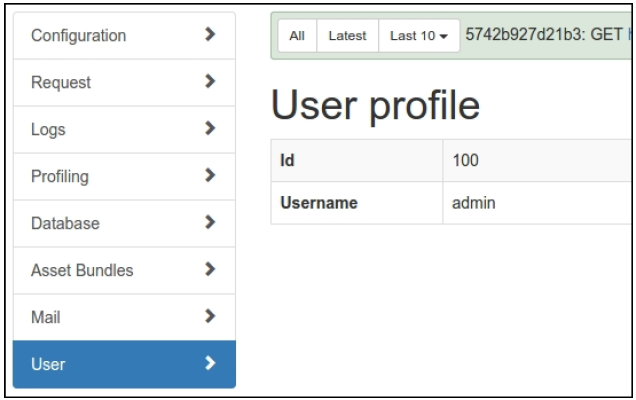Click the chevron icon next to Mail
Screen dimensions: 636x400
[209, 317]
